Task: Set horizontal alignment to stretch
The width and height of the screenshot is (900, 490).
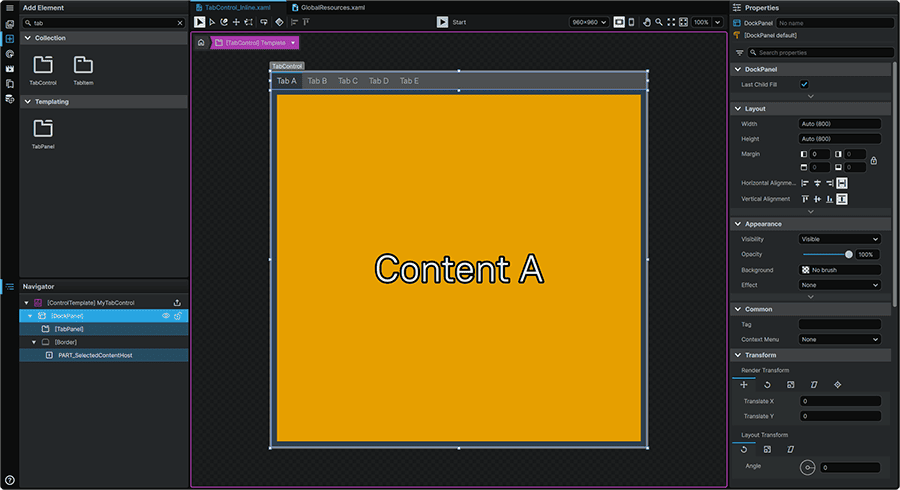Action: [842, 183]
